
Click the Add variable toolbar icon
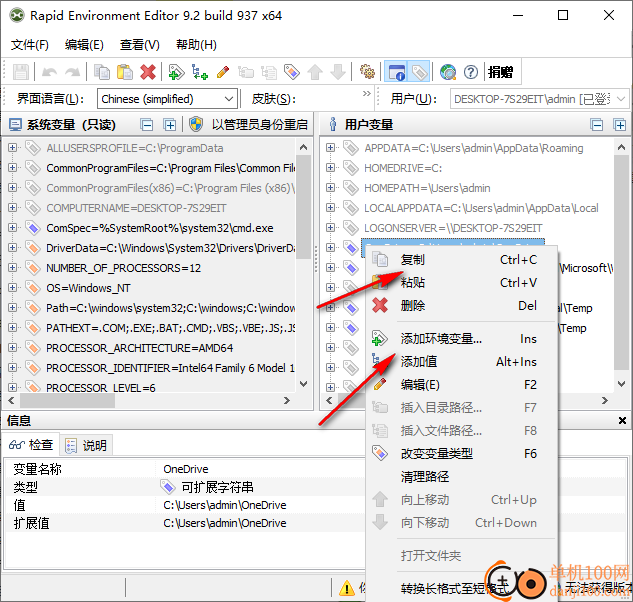[176, 72]
